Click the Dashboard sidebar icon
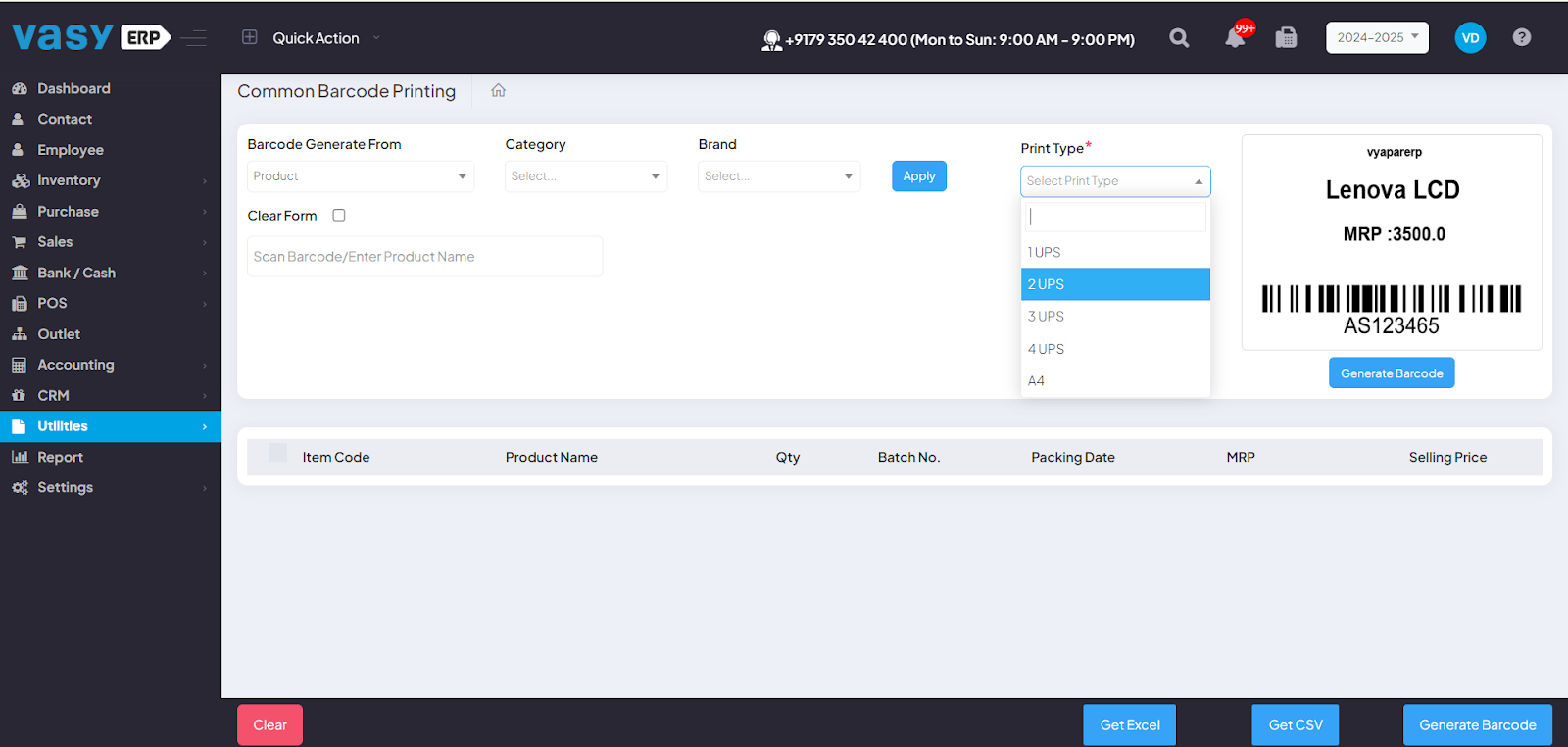The height and width of the screenshot is (747, 1568). [19, 88]
